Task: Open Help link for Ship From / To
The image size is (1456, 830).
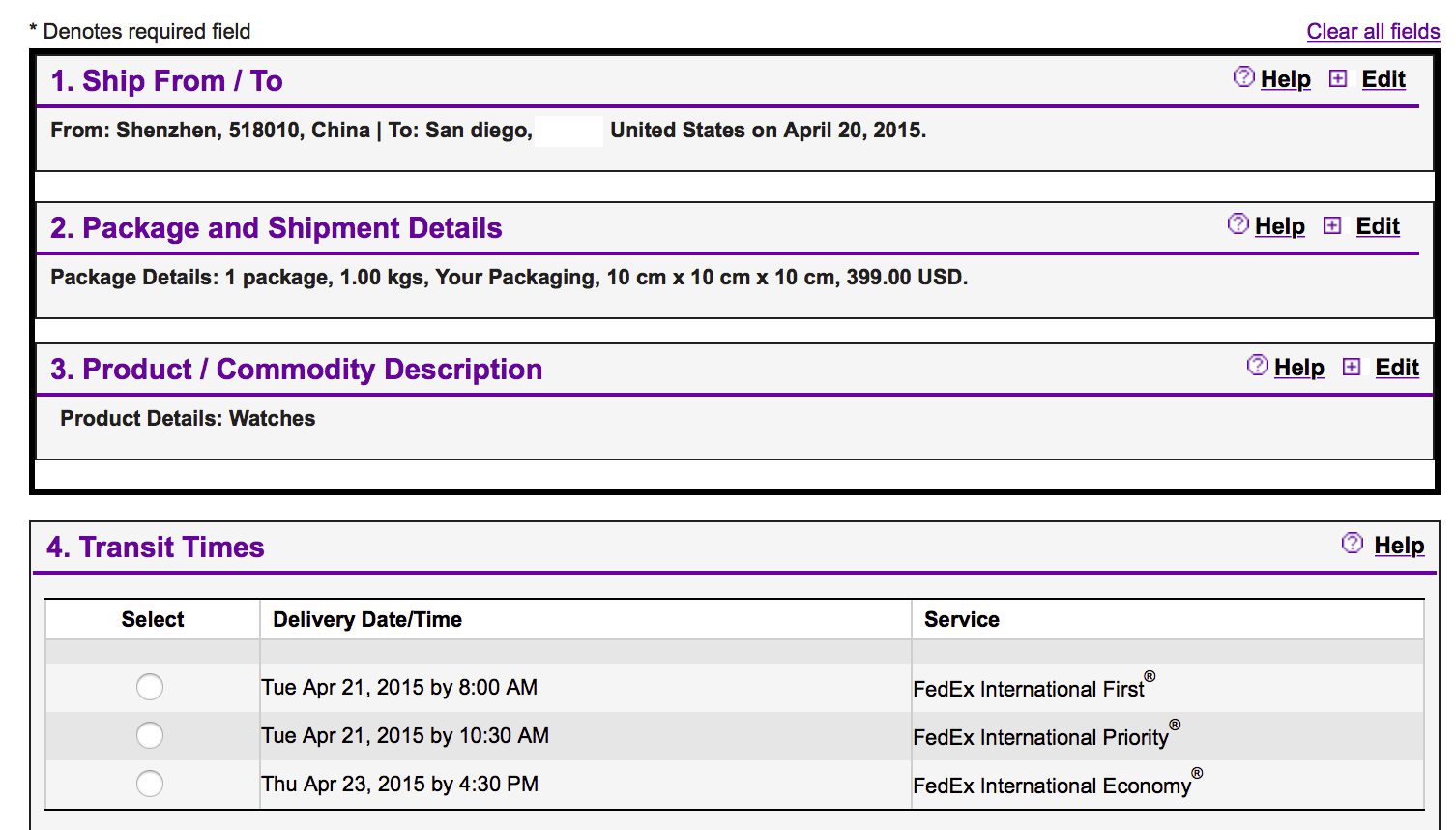Action: tap(1286, 79)
